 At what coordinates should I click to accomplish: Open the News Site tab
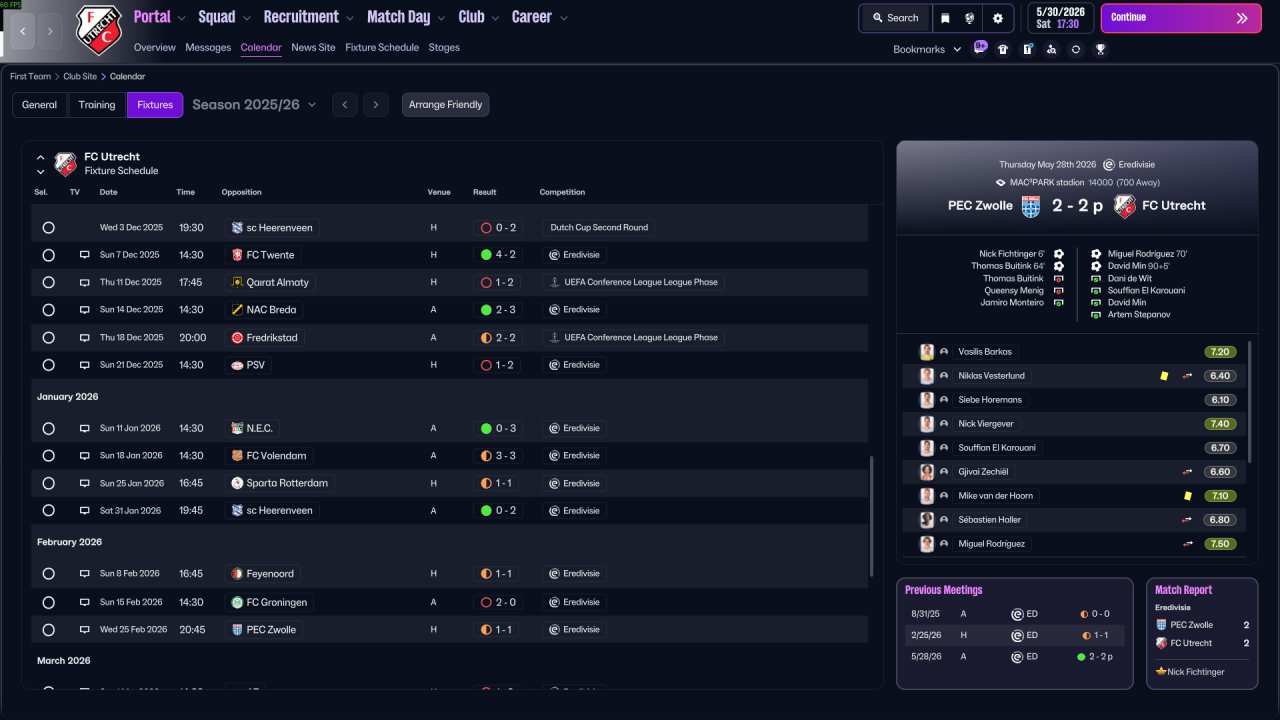pyautogui.click(x=313, y=47)
